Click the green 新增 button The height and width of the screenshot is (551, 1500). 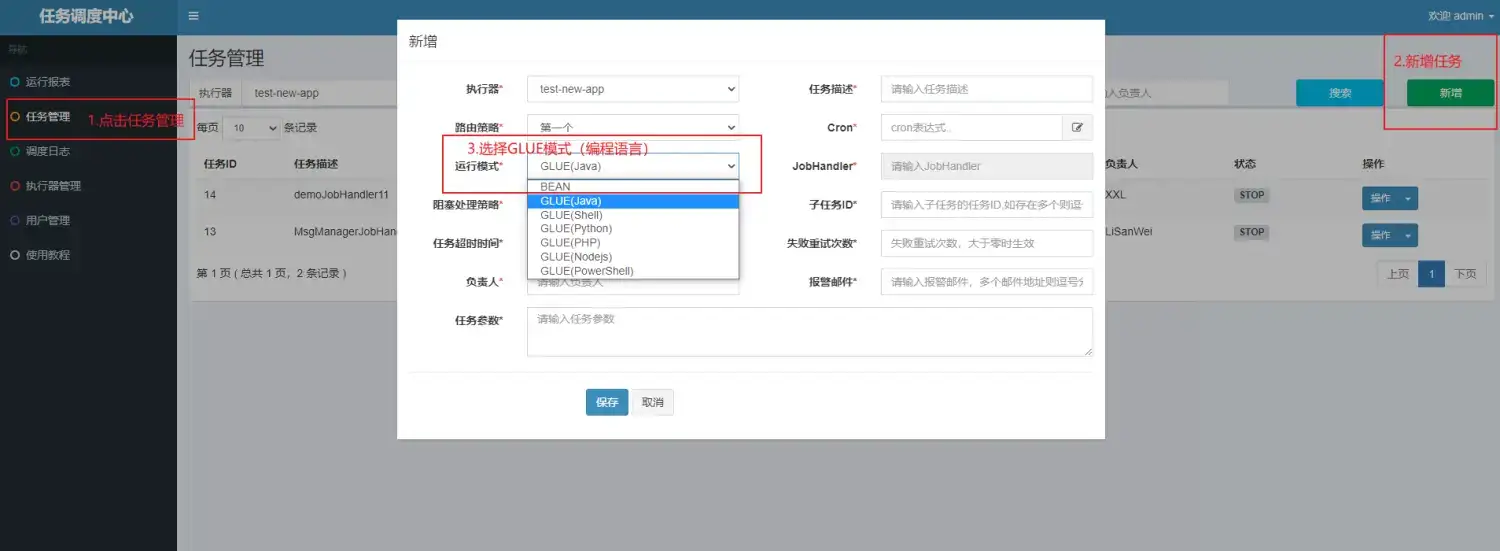click(1450, 93)
